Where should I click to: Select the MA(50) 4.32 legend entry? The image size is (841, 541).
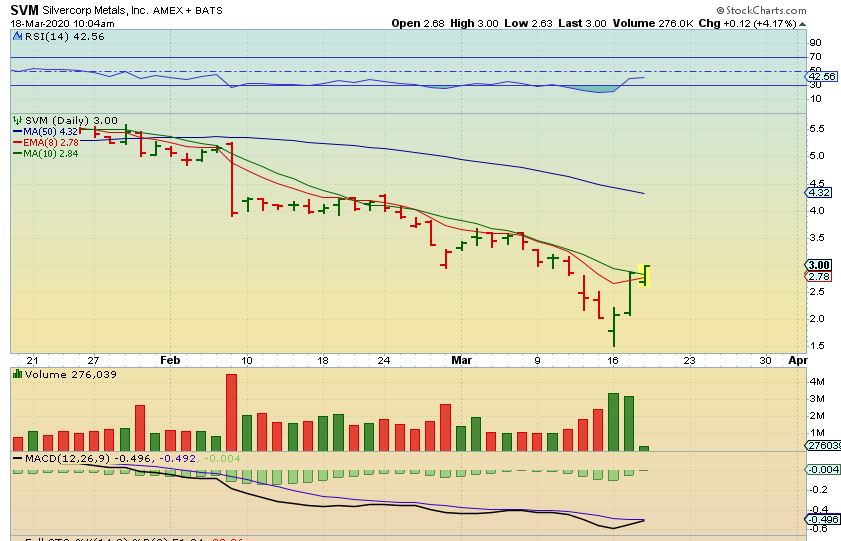pyautogui.click(x=46, y=131)
